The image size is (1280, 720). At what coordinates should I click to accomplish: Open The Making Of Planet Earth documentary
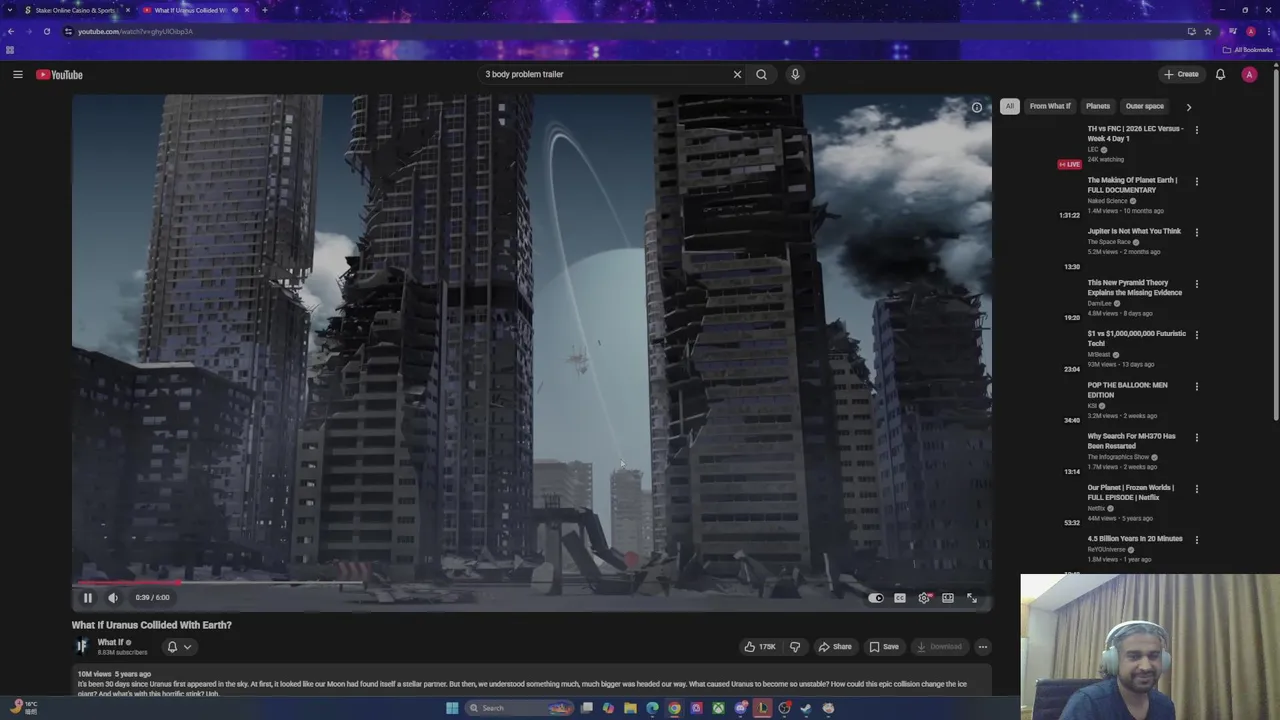1132,185
